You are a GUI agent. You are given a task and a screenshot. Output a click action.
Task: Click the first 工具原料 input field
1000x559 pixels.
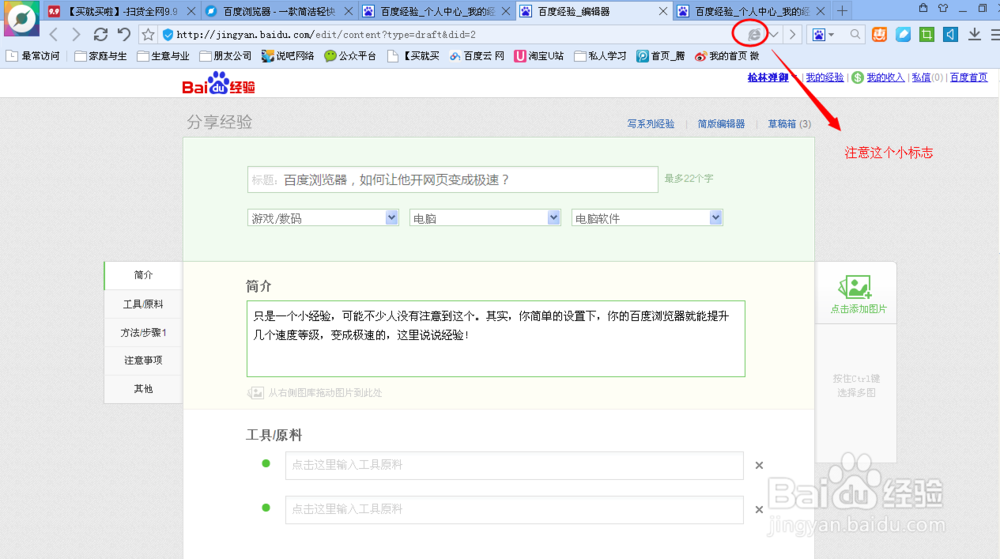click(514, 465)
